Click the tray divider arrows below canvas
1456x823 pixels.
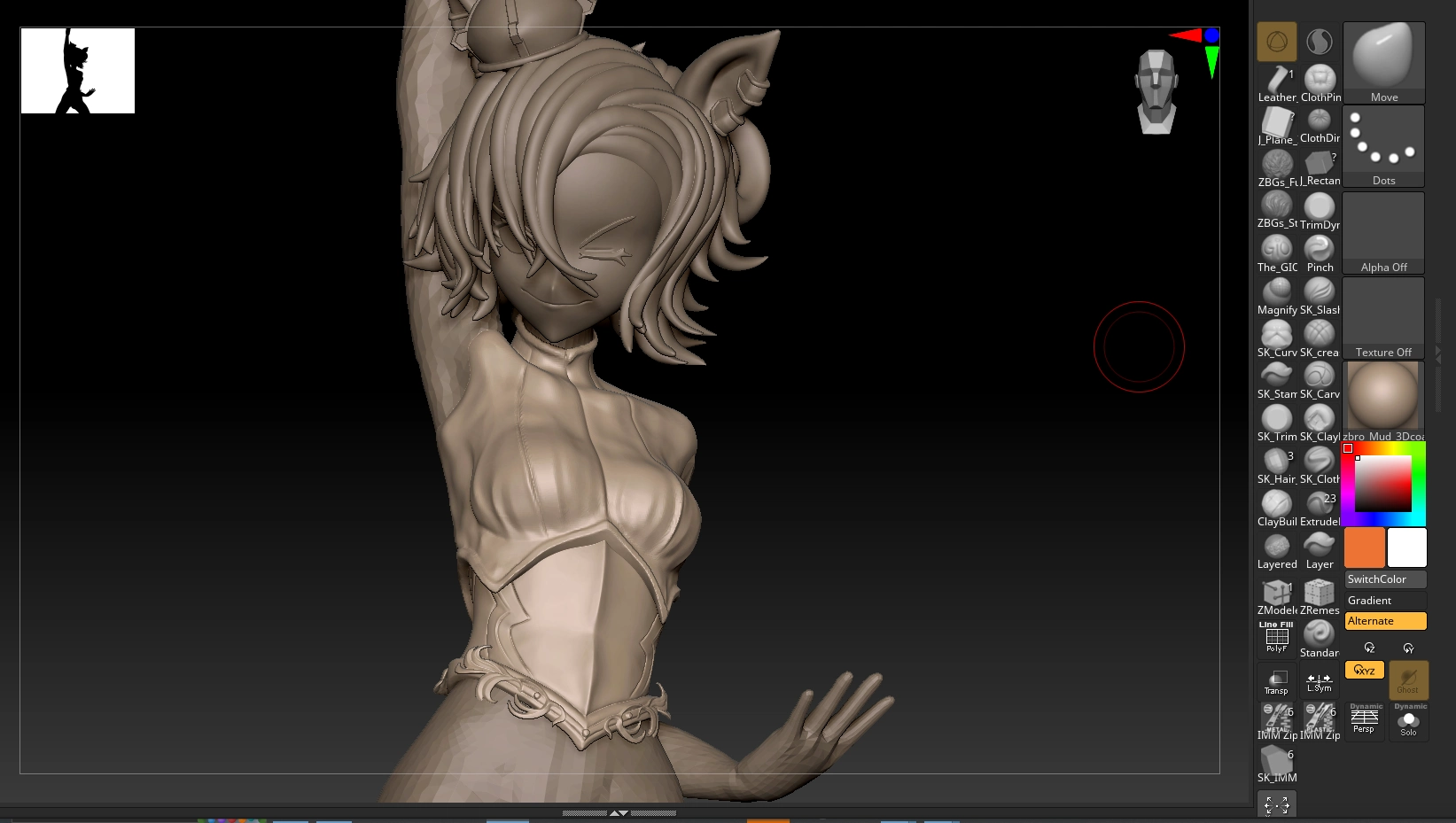point(619,812)
